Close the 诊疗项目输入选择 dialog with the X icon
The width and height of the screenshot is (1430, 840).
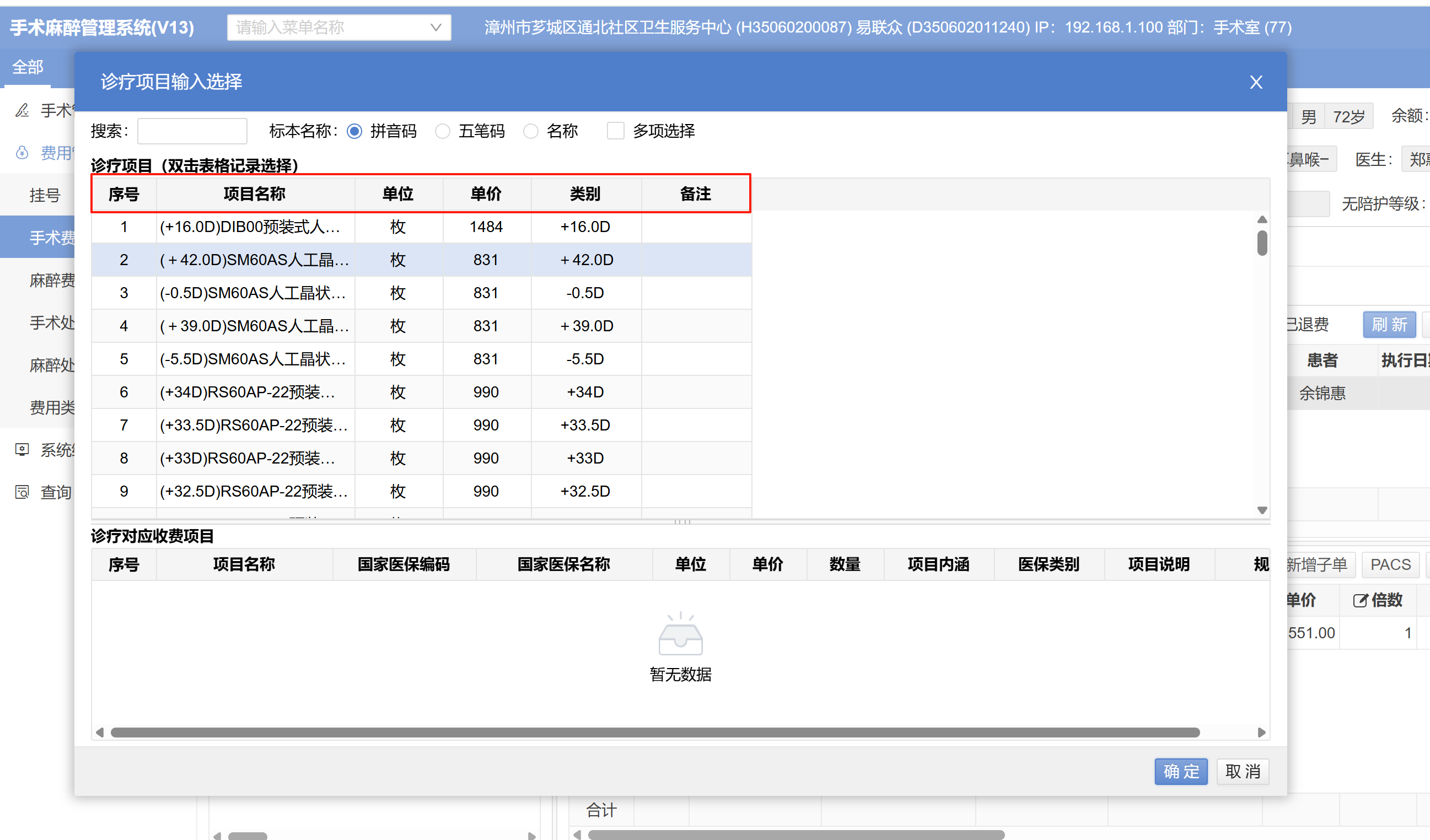(x=1256, y=82)
